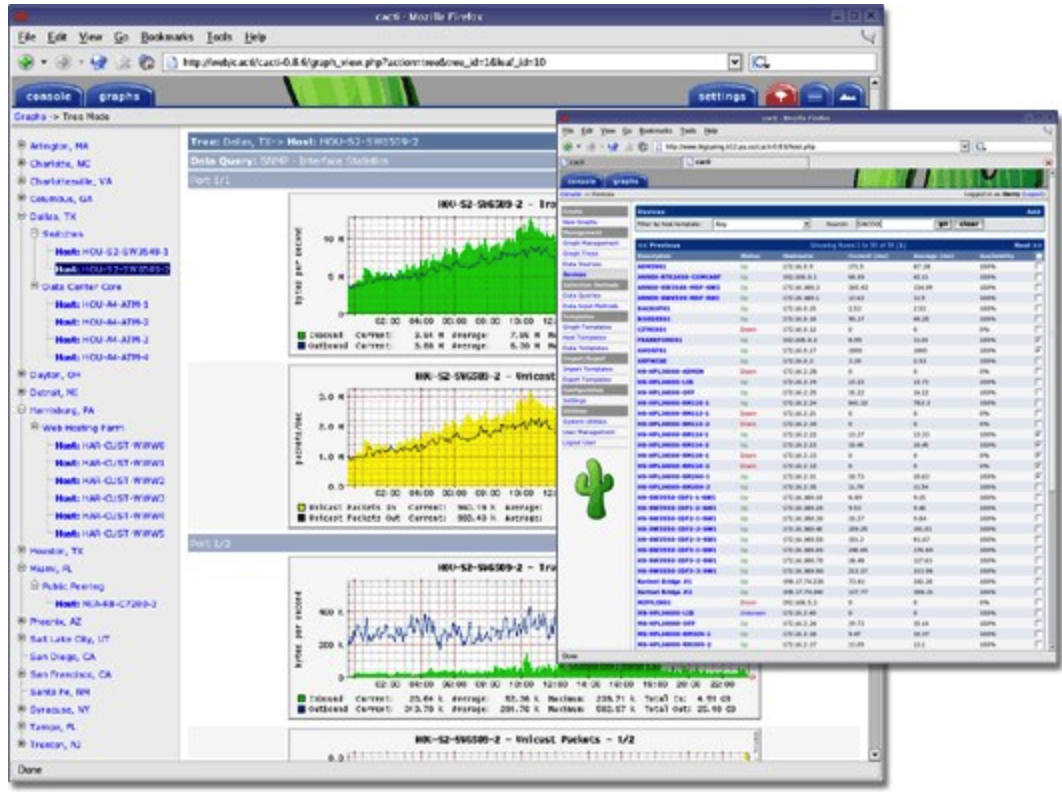
Task: Click the Next link in devices table
Action: click(1027, 245)
